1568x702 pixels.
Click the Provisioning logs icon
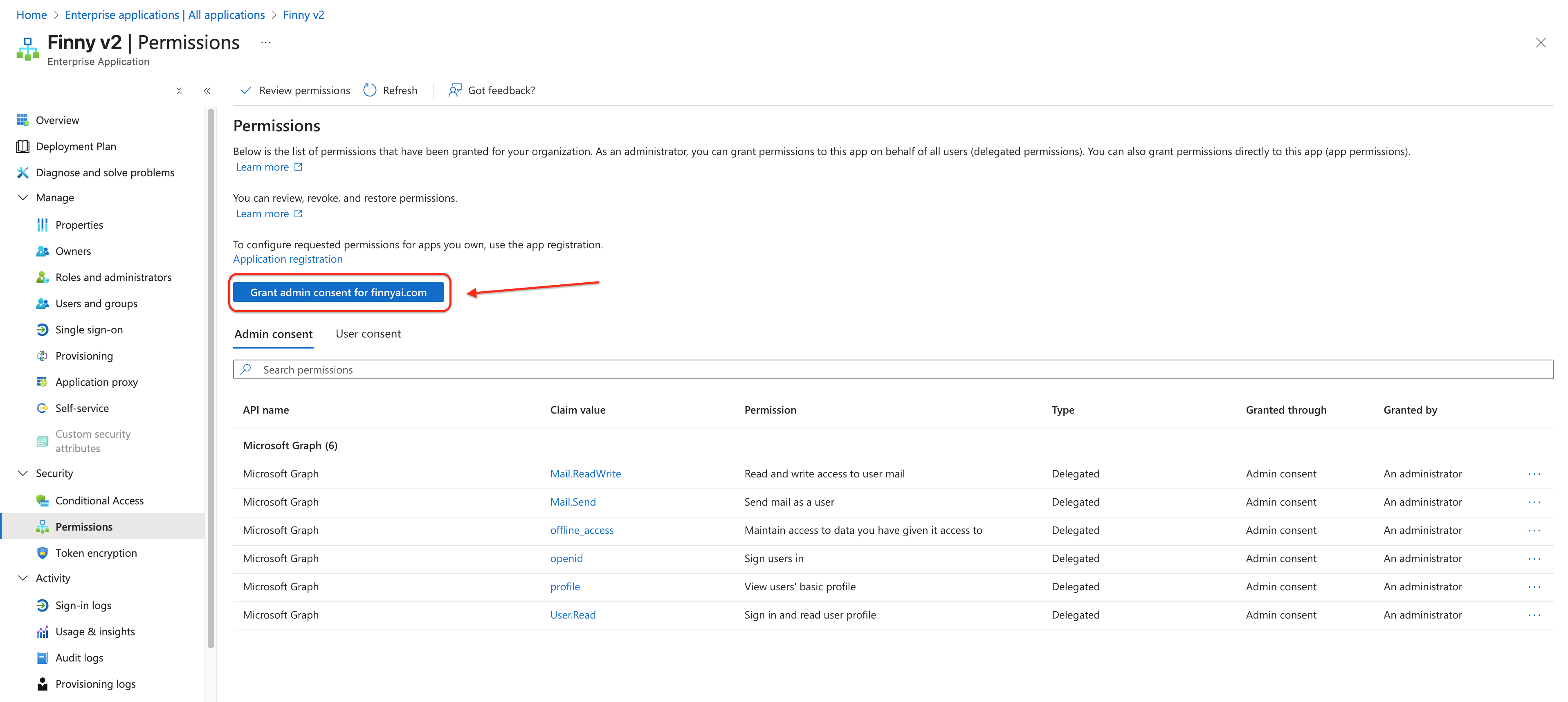click(42, 684)
